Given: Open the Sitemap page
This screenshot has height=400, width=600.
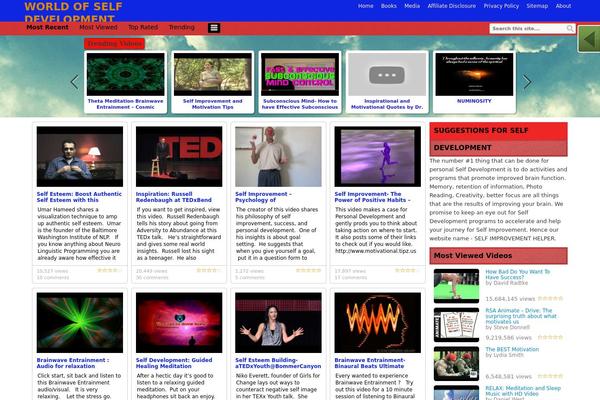Looking at the screenshot, I should point(537,6).
